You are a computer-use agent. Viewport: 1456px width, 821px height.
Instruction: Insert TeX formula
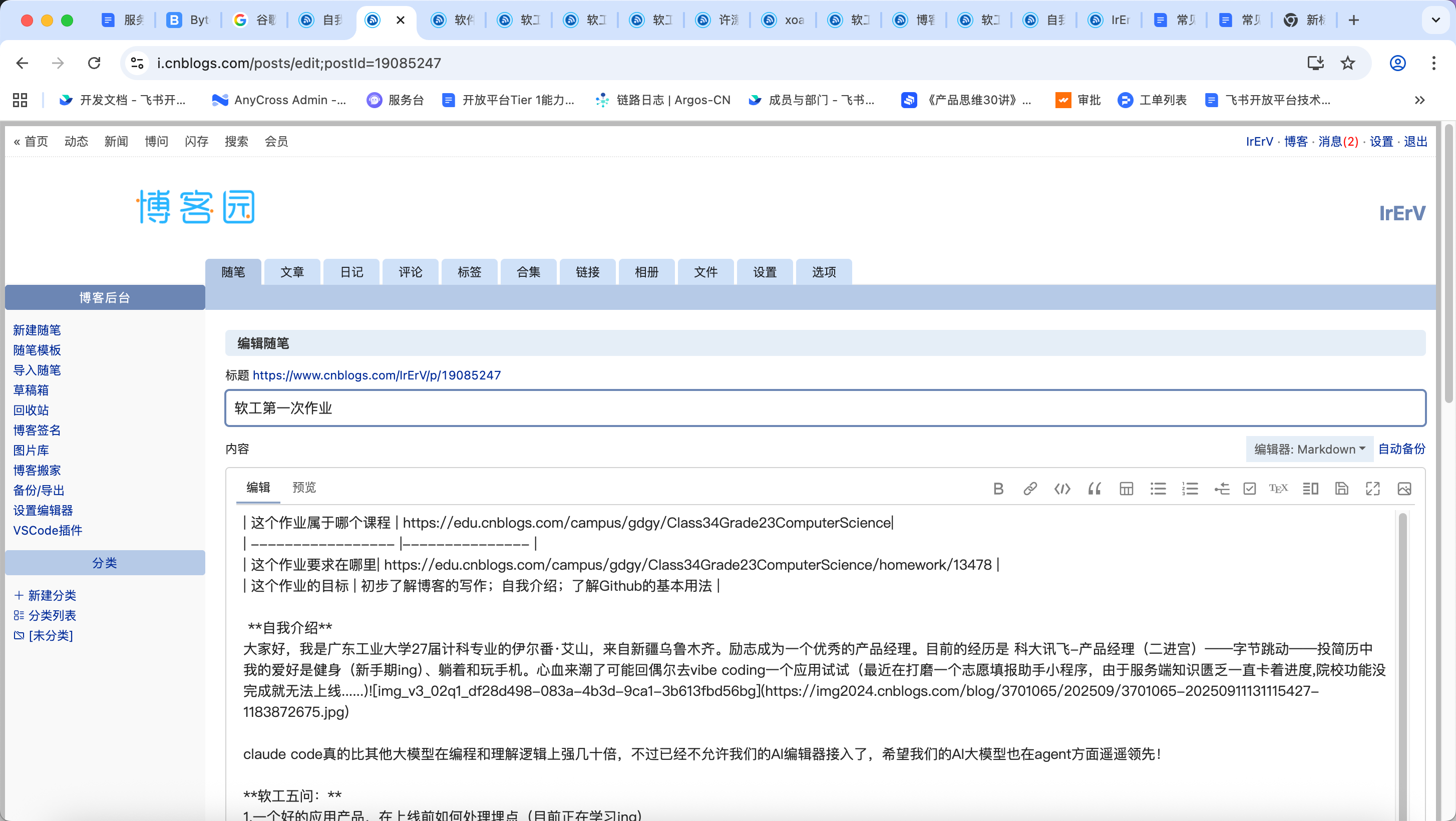1279,489
